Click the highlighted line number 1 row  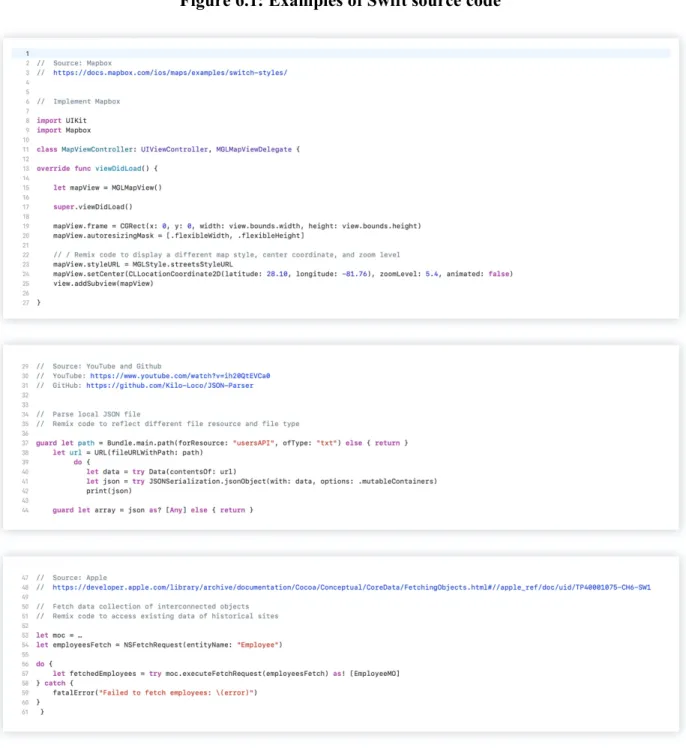[x=341, y=53]
